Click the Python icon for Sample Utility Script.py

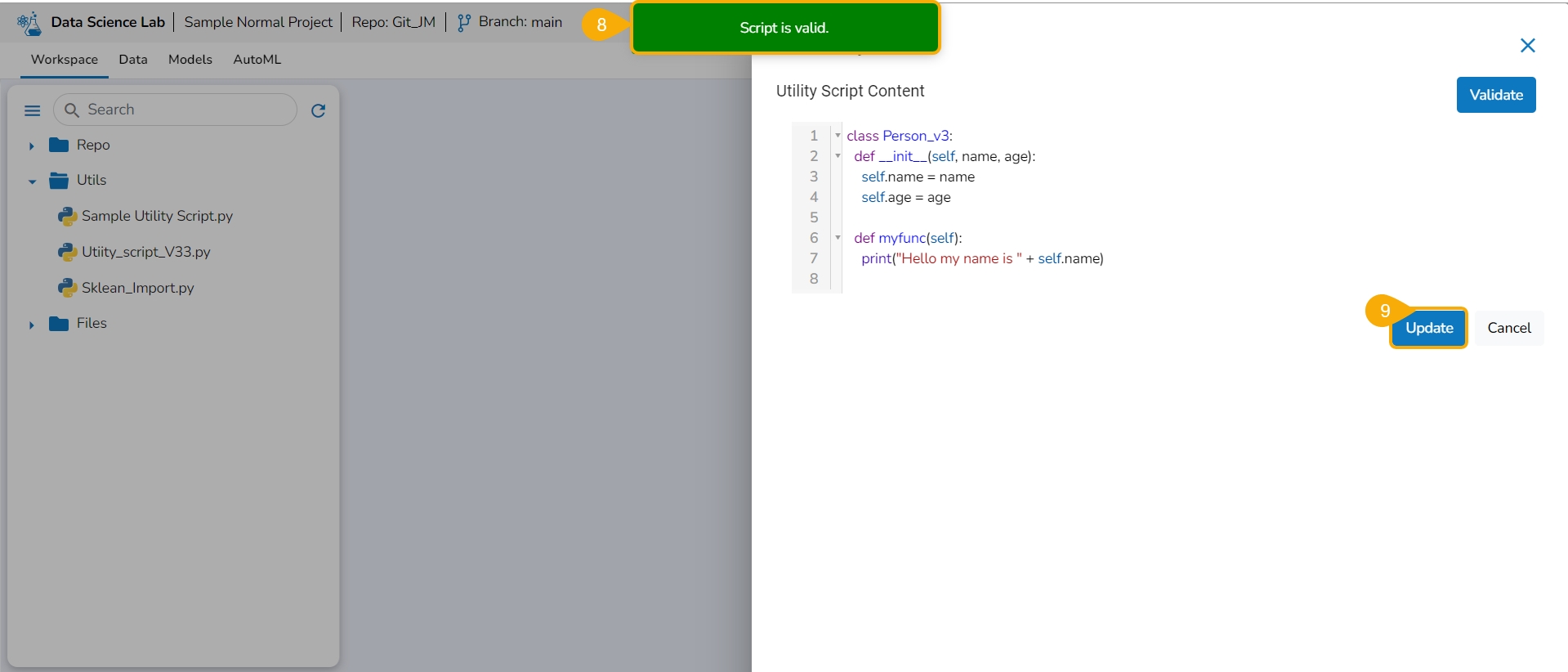click(x=67, y=217)
